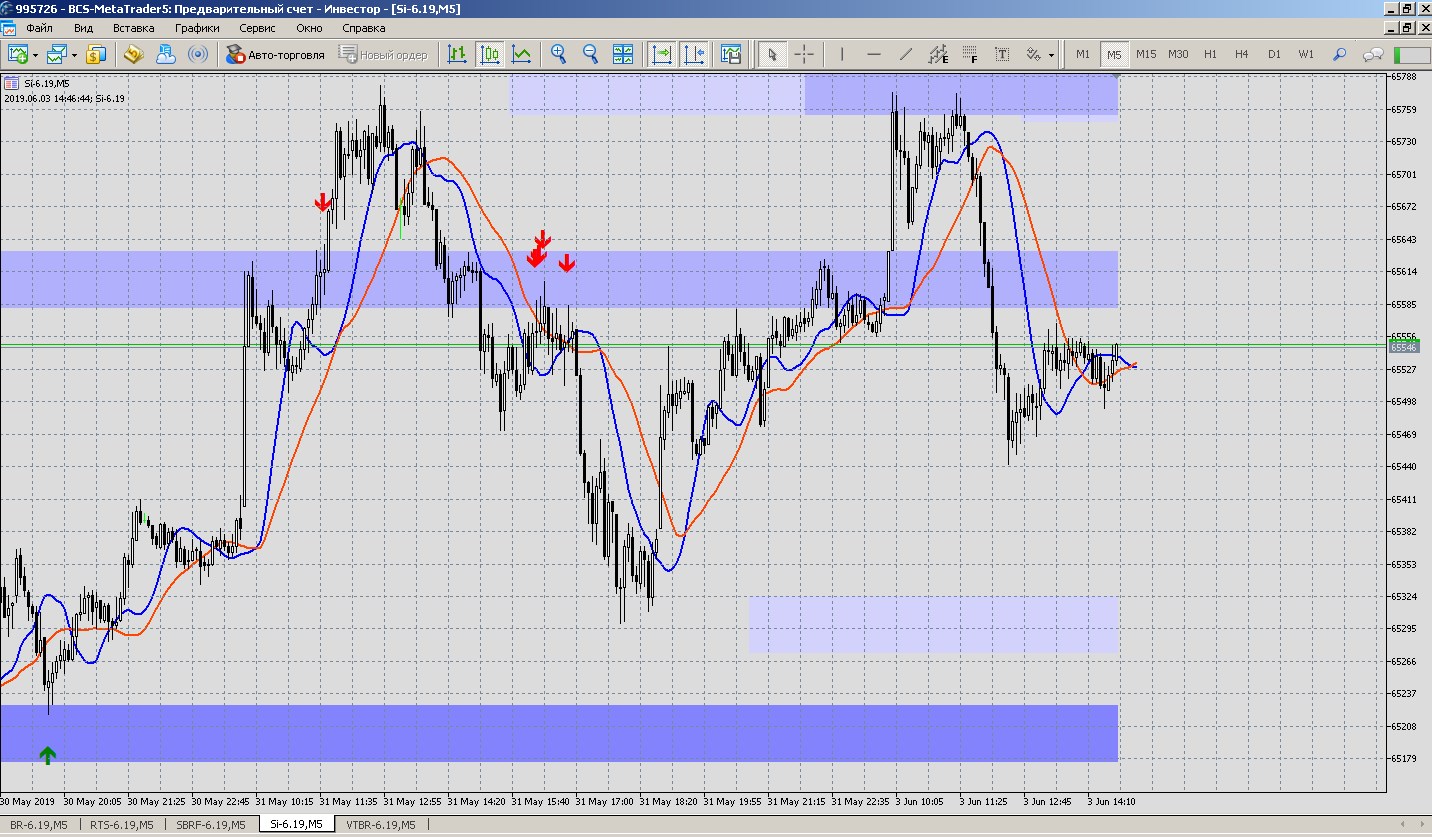Viewport: 1432px width, 837px height.
Task: Switch timeframe to M15
Action: (1146, 54)
